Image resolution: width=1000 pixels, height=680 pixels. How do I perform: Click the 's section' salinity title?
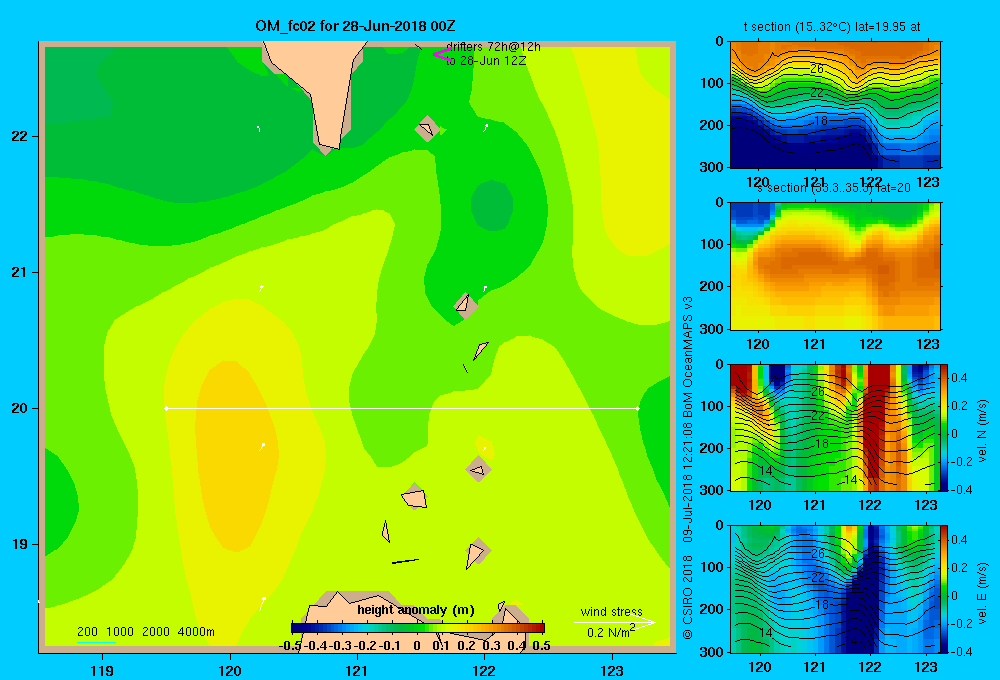[834, 188]
